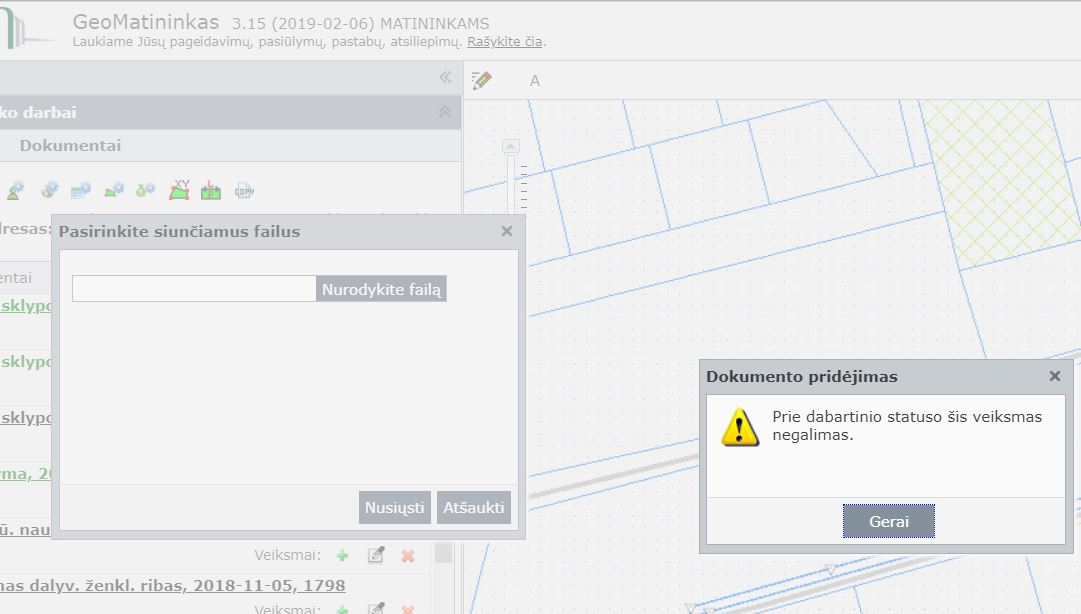
Task: Click the 'Nusiųsti' send button
Action: pos(394,507)
